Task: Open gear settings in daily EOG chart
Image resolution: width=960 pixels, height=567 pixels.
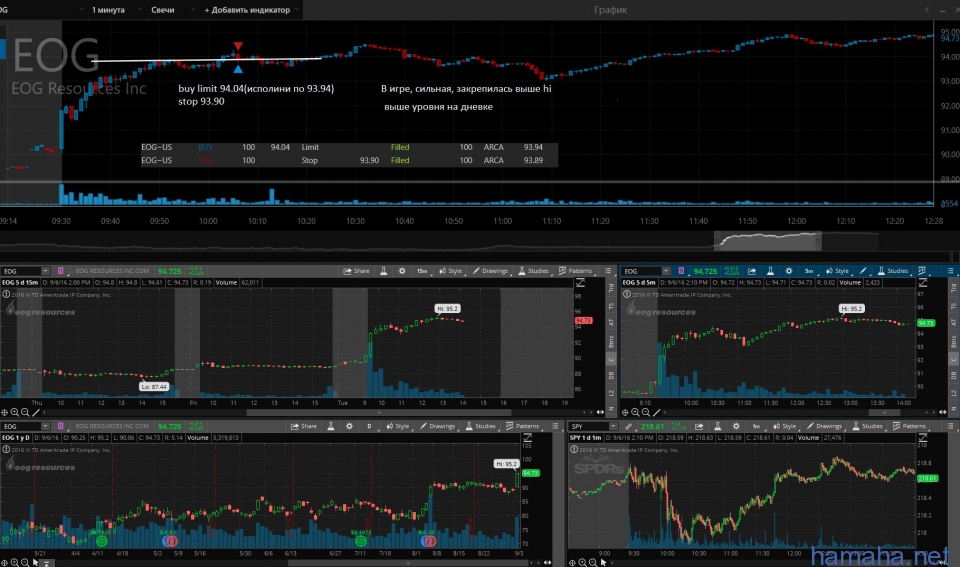Action: 350,426
